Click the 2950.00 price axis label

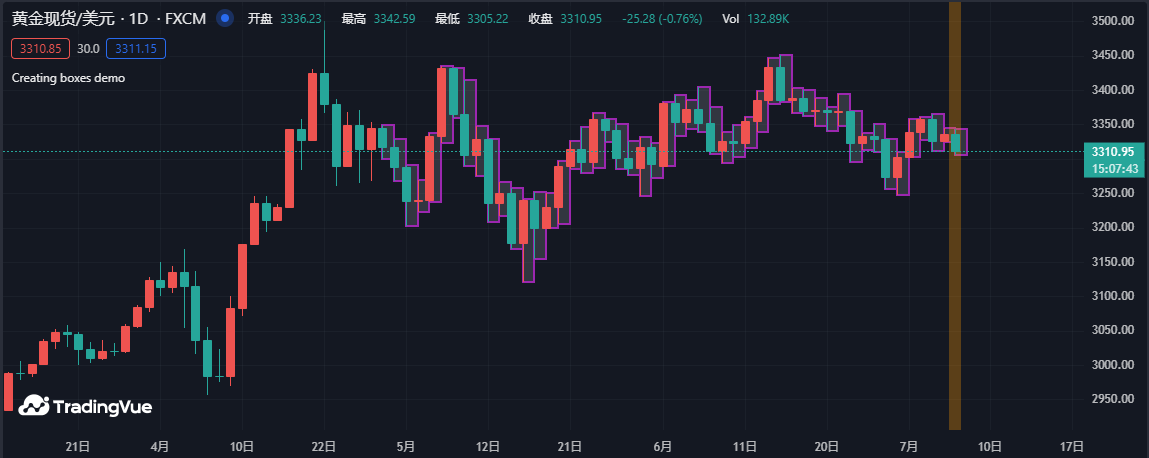point(1112,399)
